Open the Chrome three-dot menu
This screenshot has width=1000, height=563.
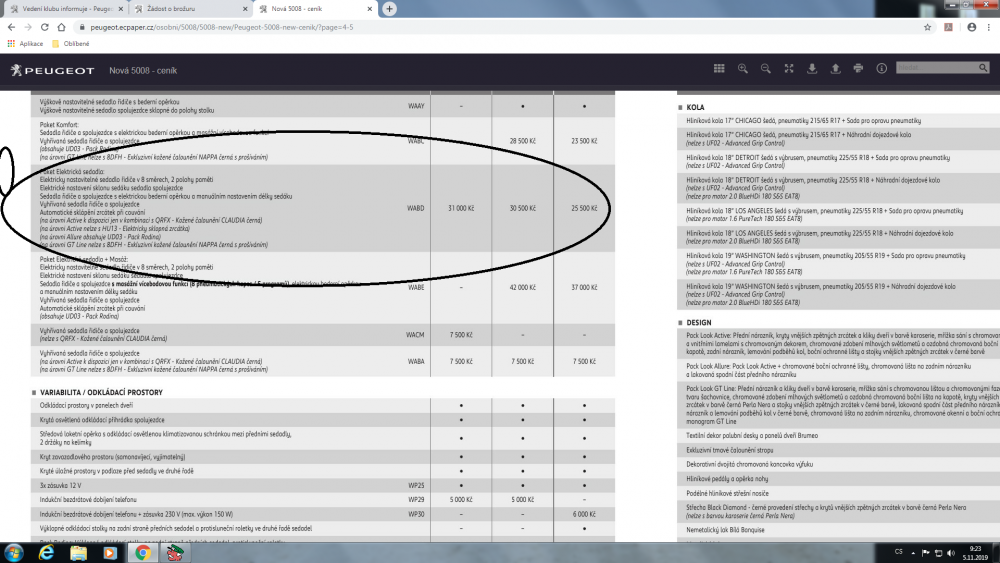click(x=989, y=27)
